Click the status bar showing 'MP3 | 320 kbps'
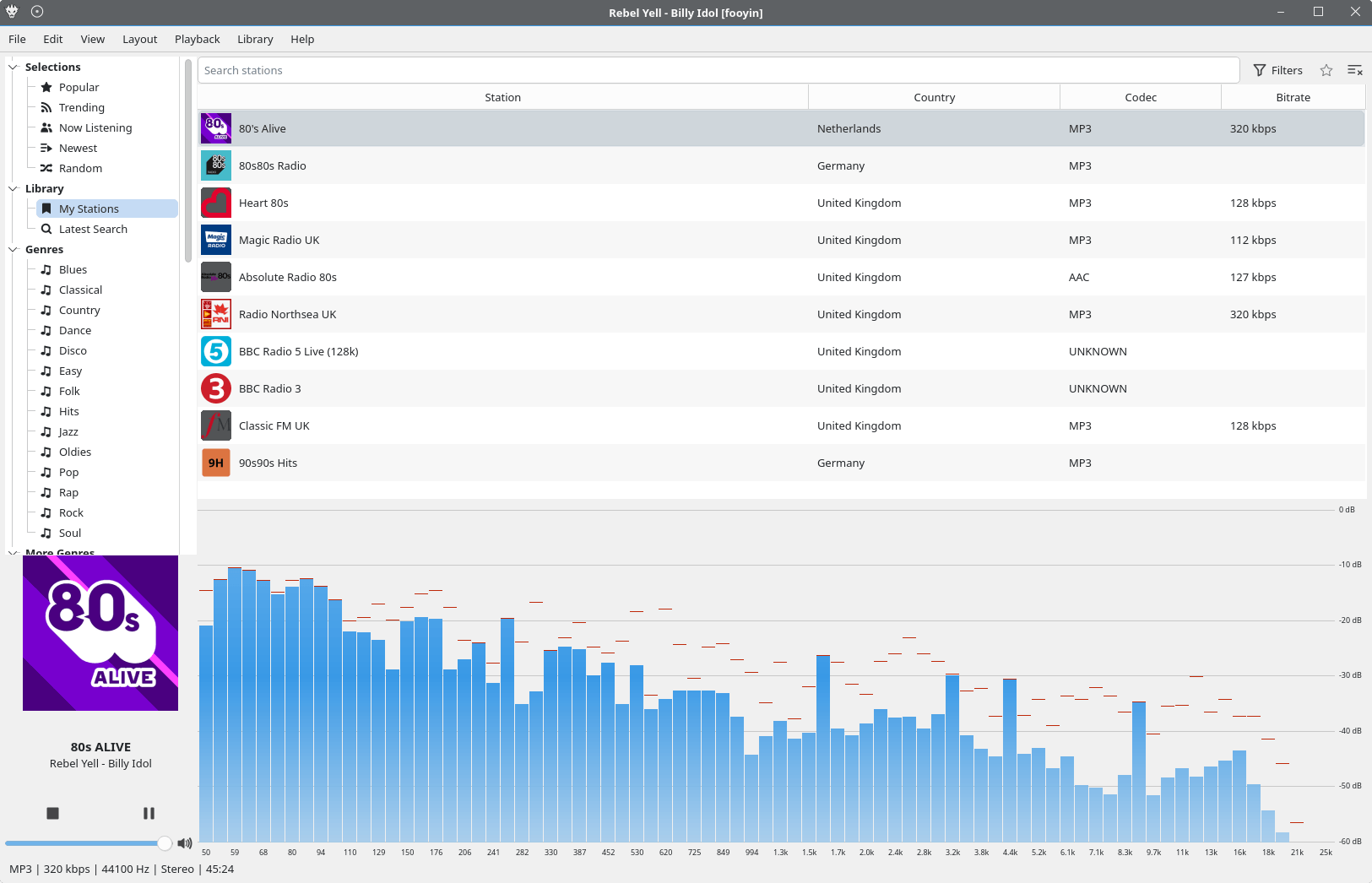This screenshot has height=883, width=1372. [x=122, y=869]
